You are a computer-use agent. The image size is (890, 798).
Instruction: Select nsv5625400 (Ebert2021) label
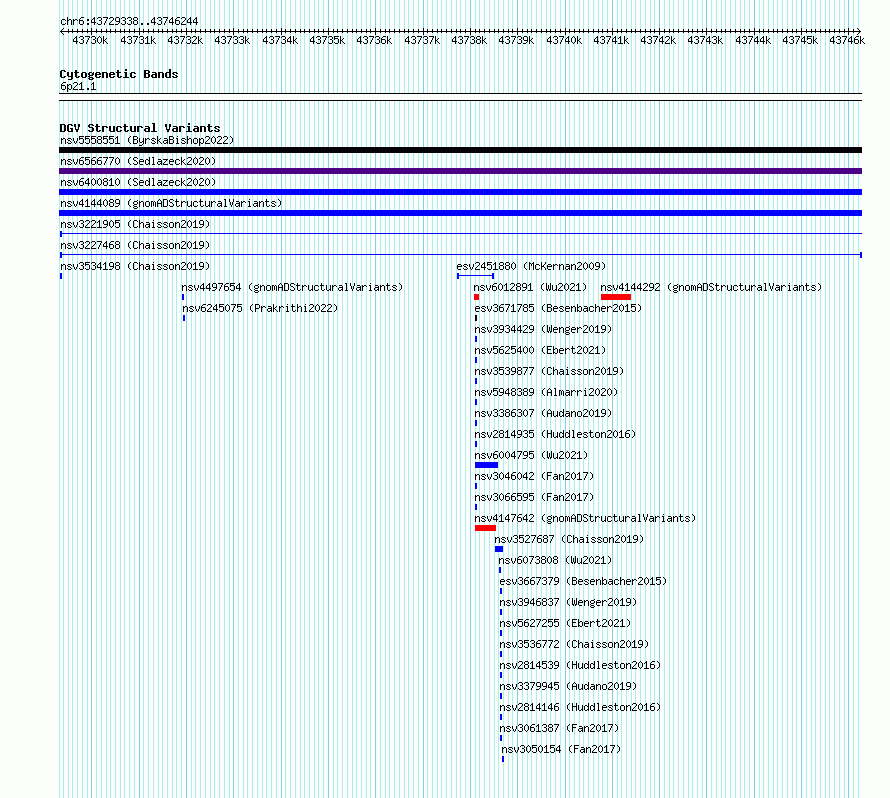coord(540,350)
